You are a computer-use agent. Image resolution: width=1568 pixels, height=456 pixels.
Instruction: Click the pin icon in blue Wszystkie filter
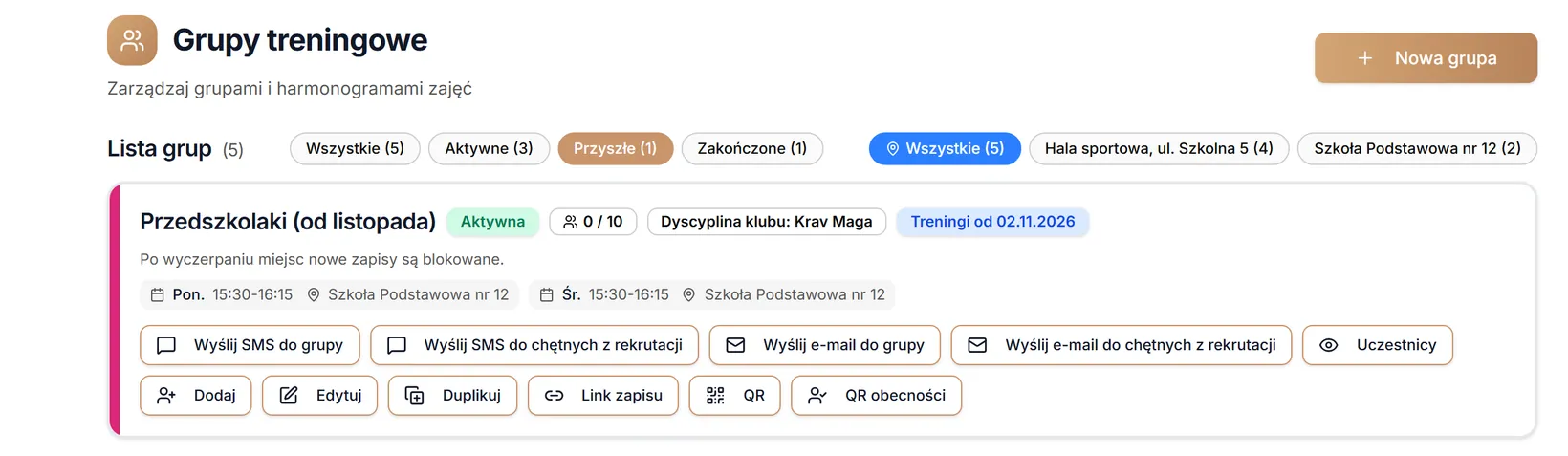893,148
